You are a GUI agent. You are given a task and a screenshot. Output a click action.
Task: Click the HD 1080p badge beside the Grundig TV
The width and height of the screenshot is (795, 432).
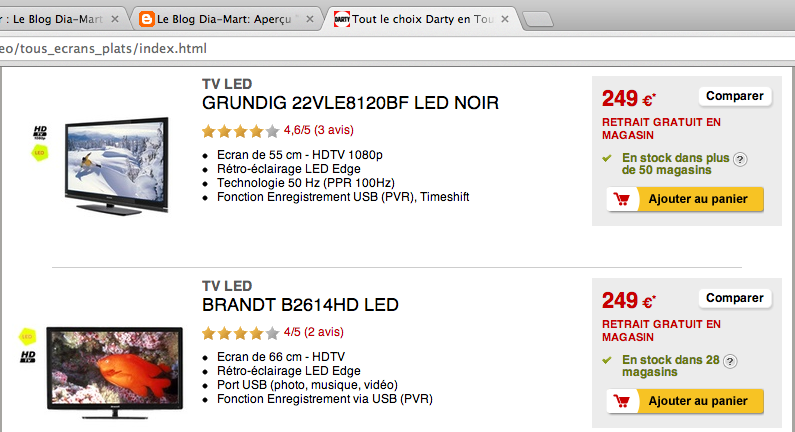(40, 132)
